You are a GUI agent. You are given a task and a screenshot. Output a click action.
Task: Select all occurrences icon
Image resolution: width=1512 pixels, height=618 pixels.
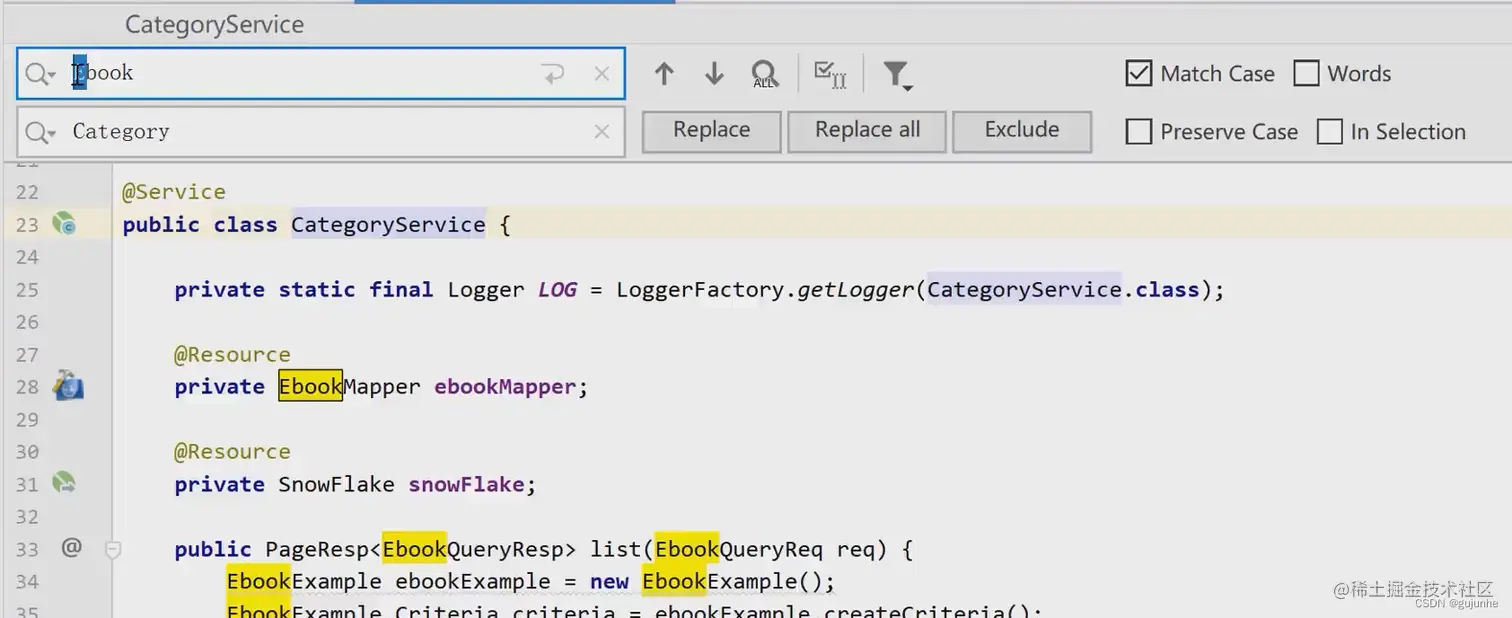pos(830,74)
